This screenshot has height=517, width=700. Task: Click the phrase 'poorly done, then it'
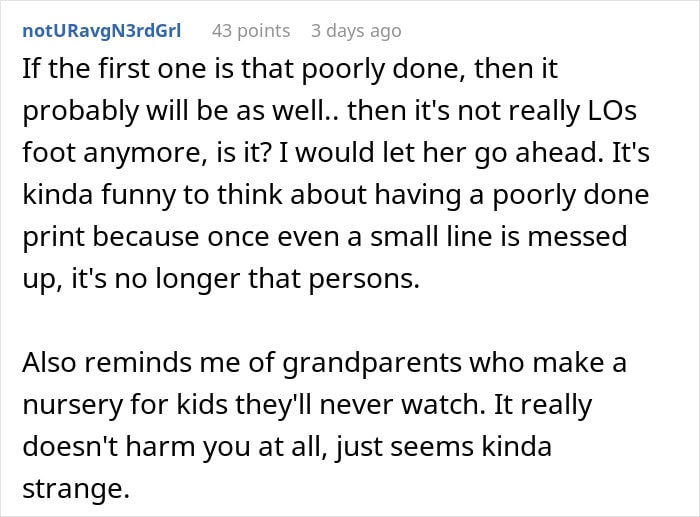[x=429, y=69]
